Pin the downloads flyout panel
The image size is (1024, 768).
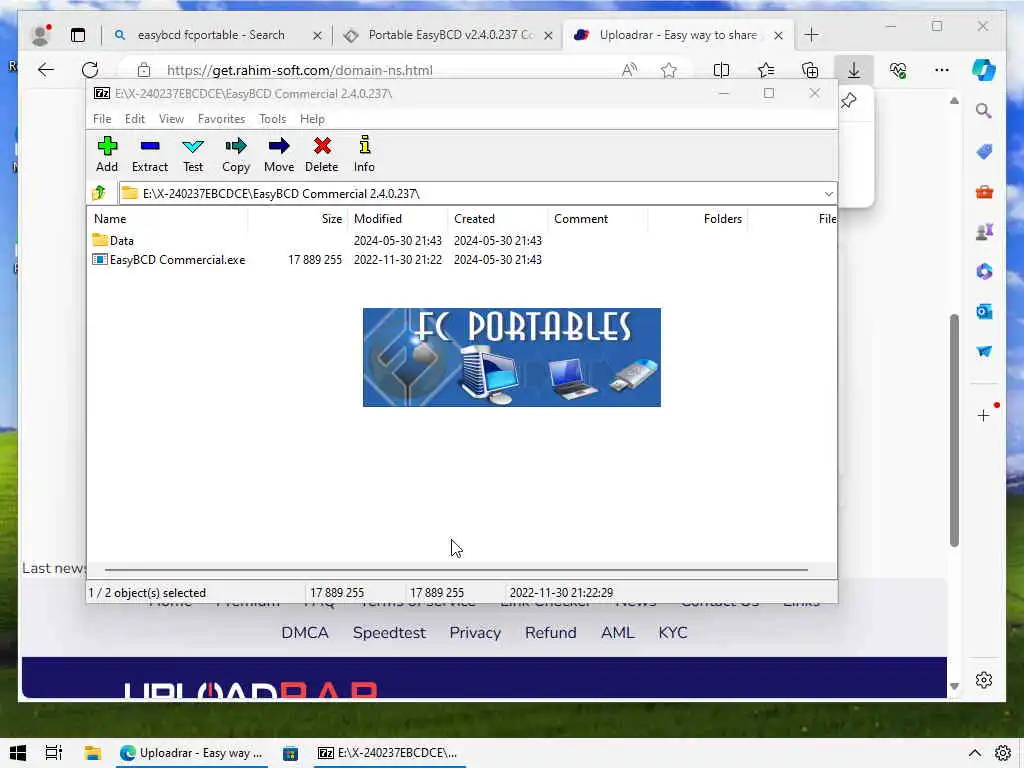pyautogui.click(x=849, y=101)
